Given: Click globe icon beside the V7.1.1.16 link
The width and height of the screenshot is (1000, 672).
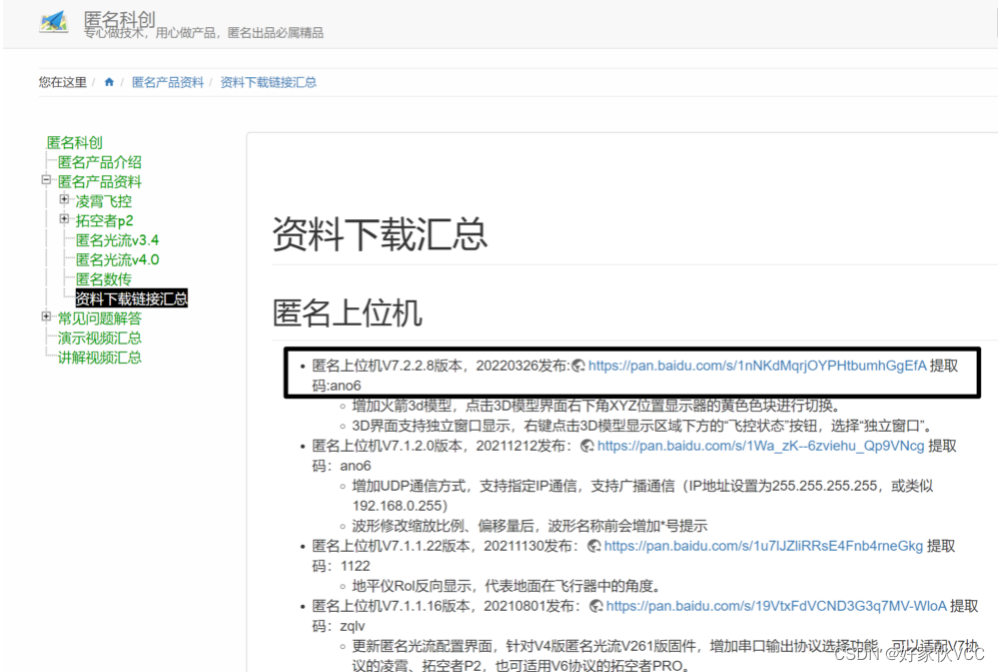Looking at the screenshot, I should click(595, 605).
